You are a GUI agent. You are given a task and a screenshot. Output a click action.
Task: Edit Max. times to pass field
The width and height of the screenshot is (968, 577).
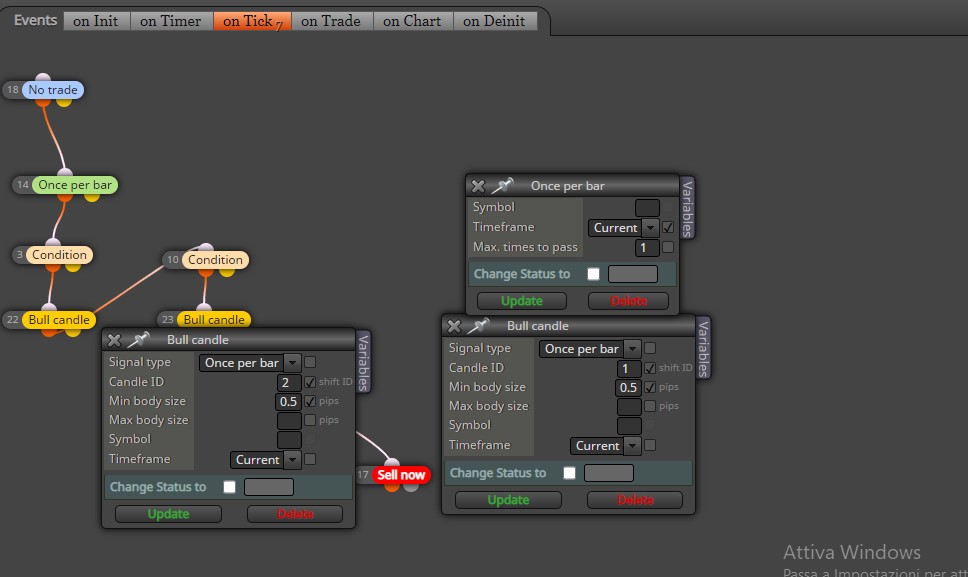(647, 247)
